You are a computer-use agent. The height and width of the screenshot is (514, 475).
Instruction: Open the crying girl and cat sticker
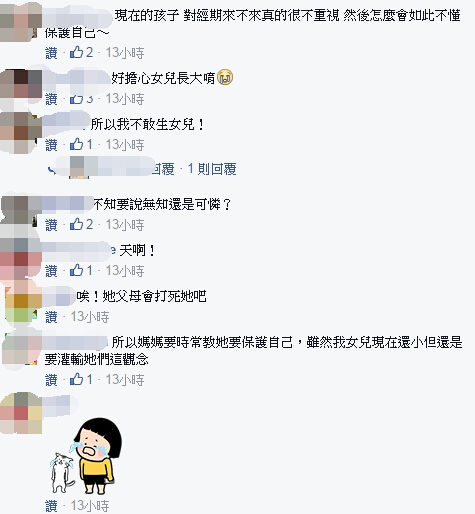[86, 456]
